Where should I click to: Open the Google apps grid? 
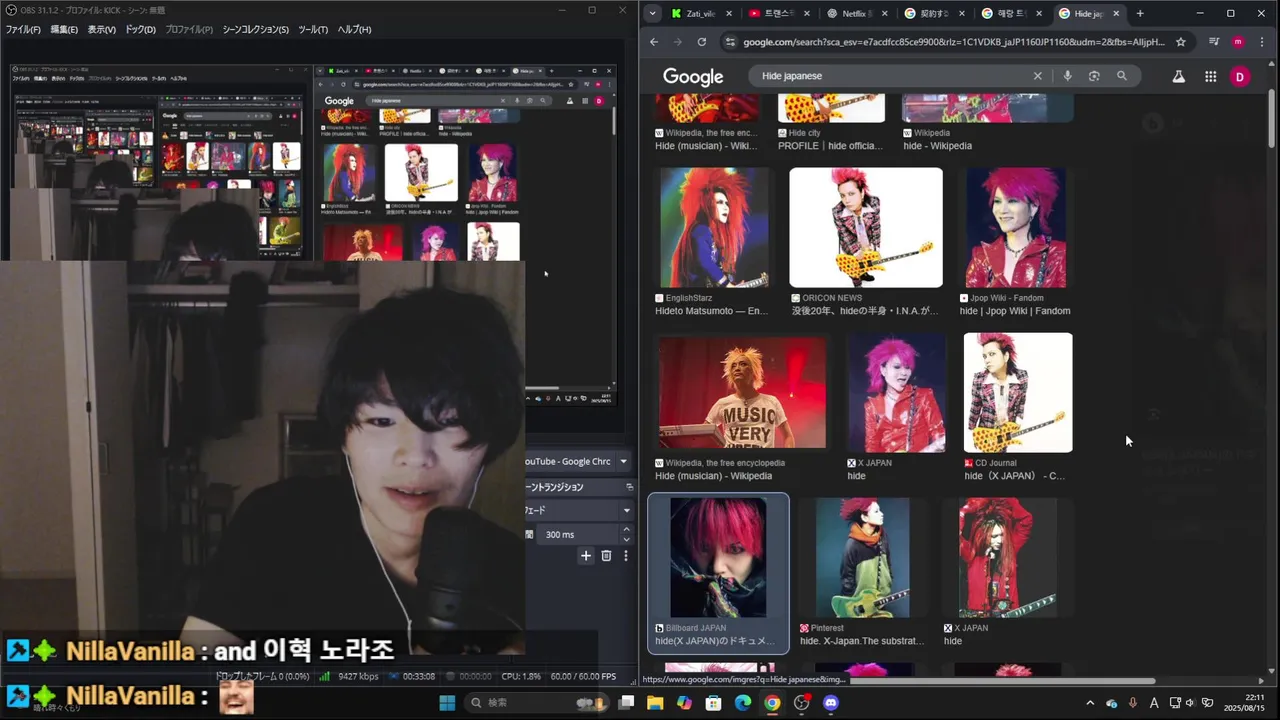1210,76
